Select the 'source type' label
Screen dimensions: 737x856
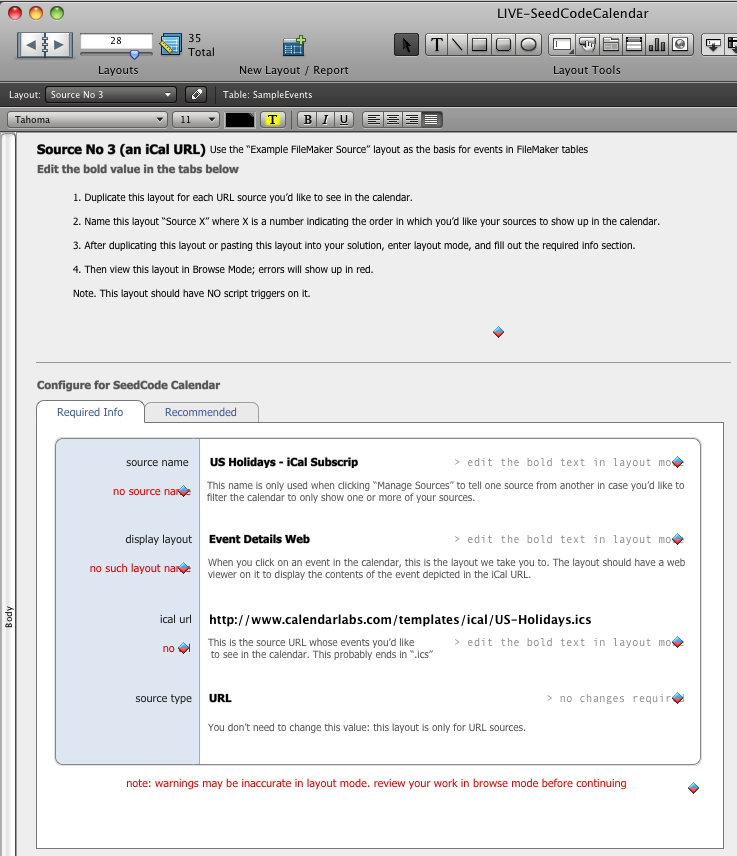pos(163,698)
